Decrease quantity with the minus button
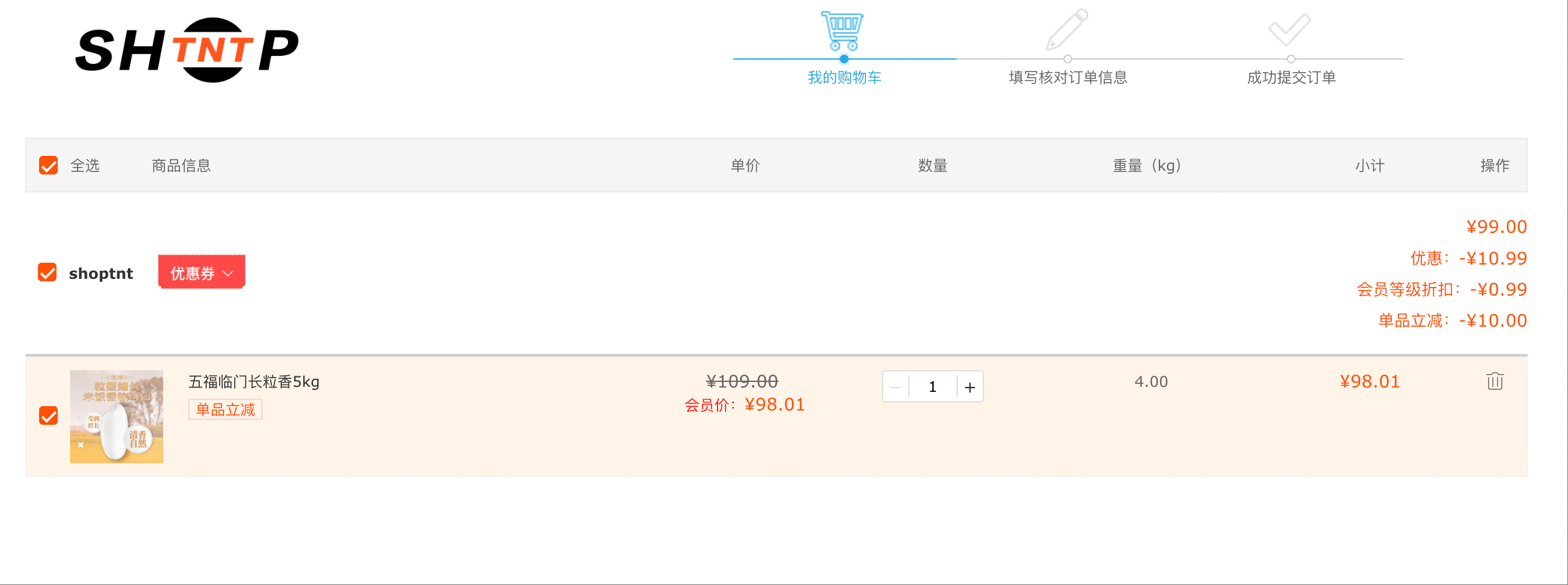Screen dimensions: 1568x585 (896, 387)
